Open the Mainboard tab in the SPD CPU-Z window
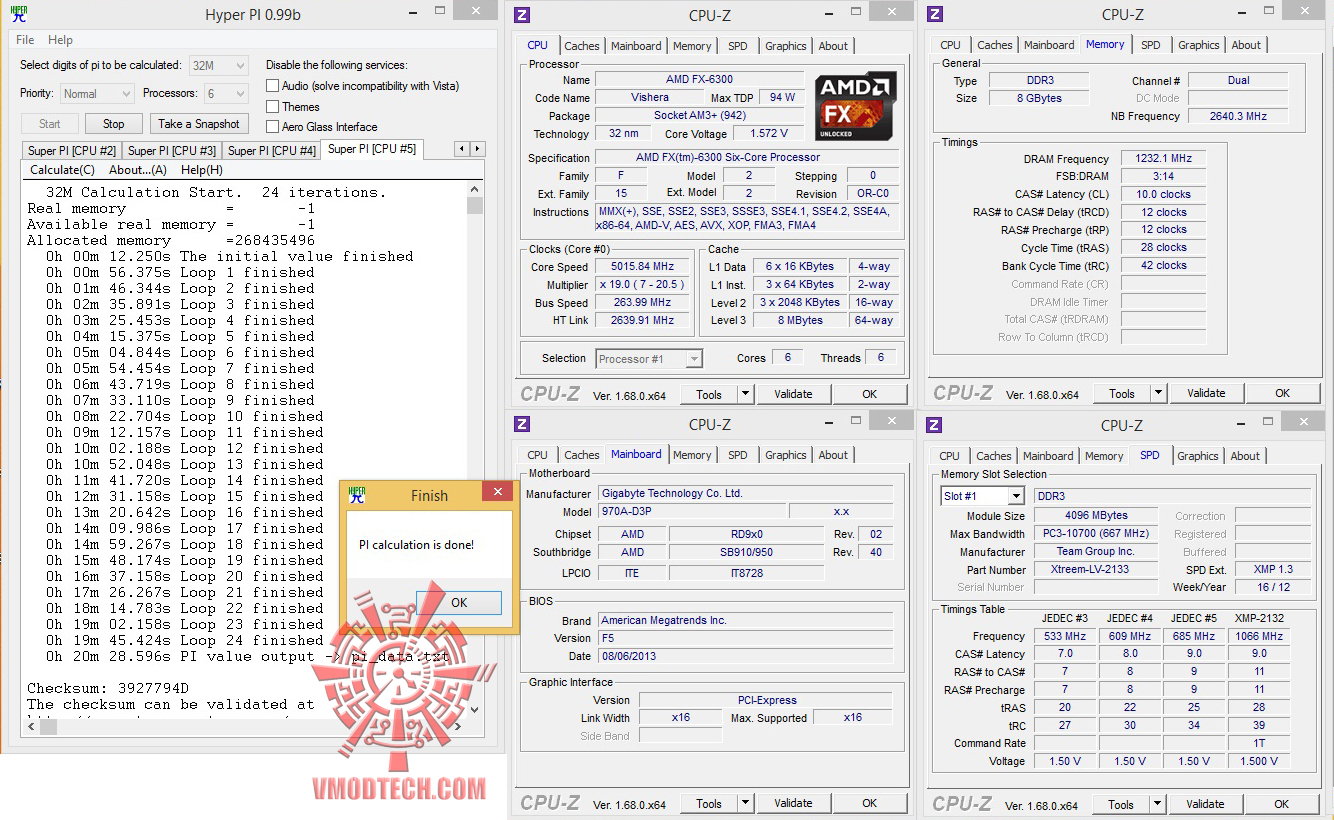1334x820 pixels. 1048,456
